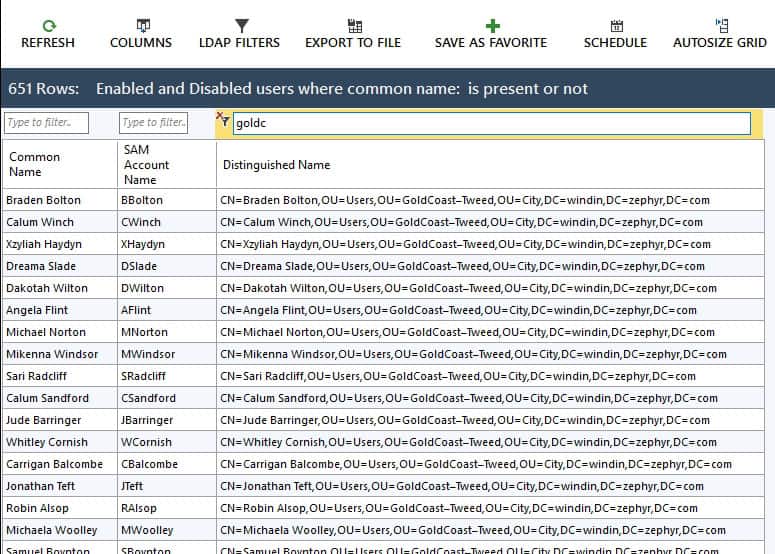
Task: Select the Michael Norton name cell
Action: (x=60, y=332)
